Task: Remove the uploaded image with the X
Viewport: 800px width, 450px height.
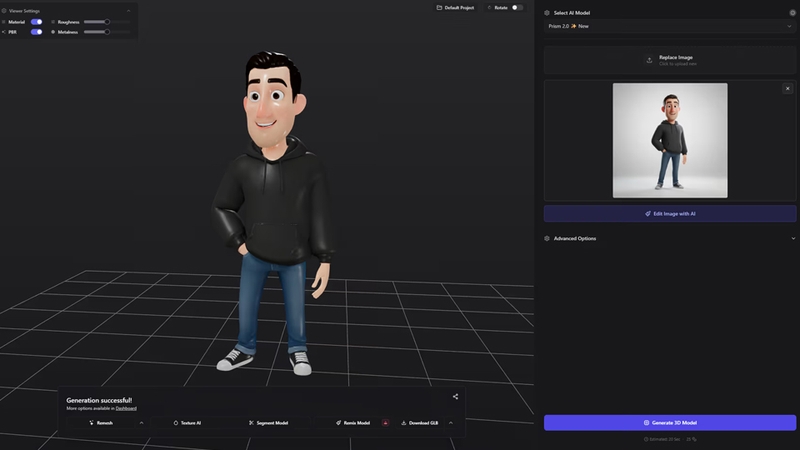Action: 788,89
